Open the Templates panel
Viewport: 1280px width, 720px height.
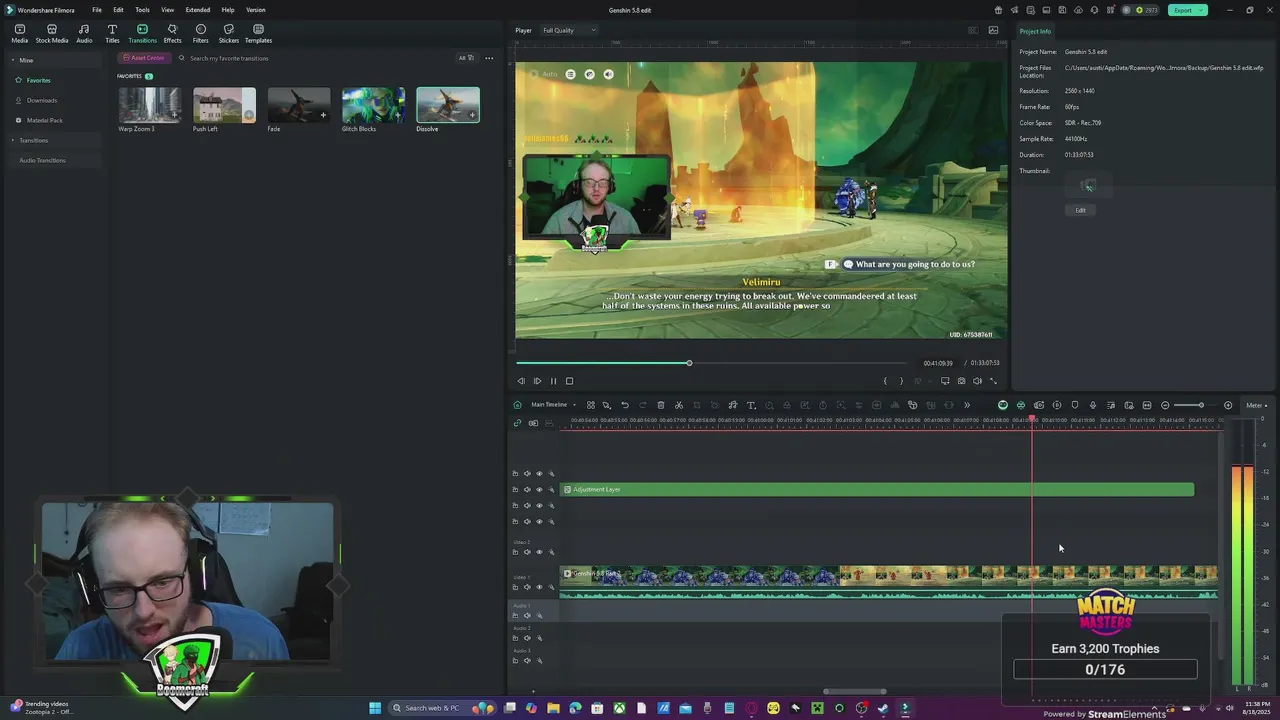258,33
